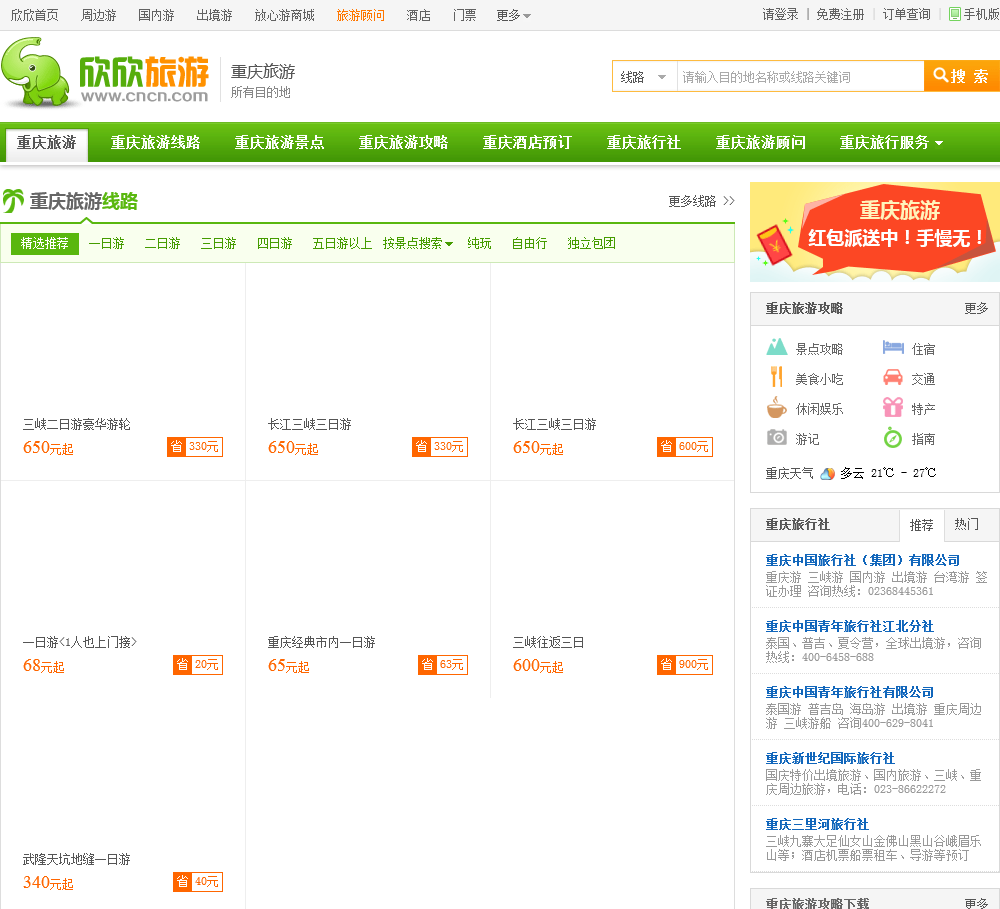Click the 交通 car icon
The image size is (1000, 909).
[893, 378]
